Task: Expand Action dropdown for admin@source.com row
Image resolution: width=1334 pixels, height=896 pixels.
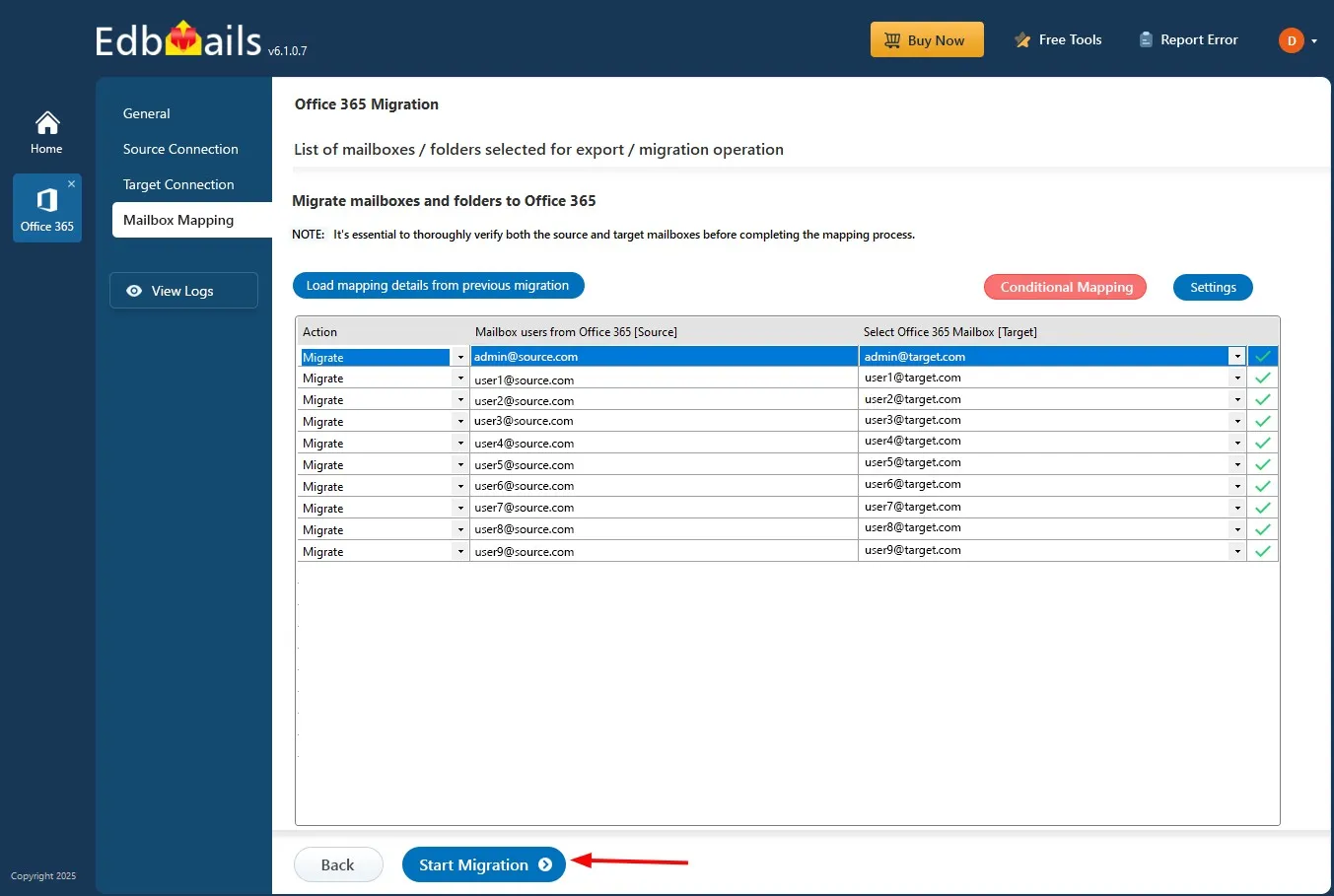Action: (459, 357)
